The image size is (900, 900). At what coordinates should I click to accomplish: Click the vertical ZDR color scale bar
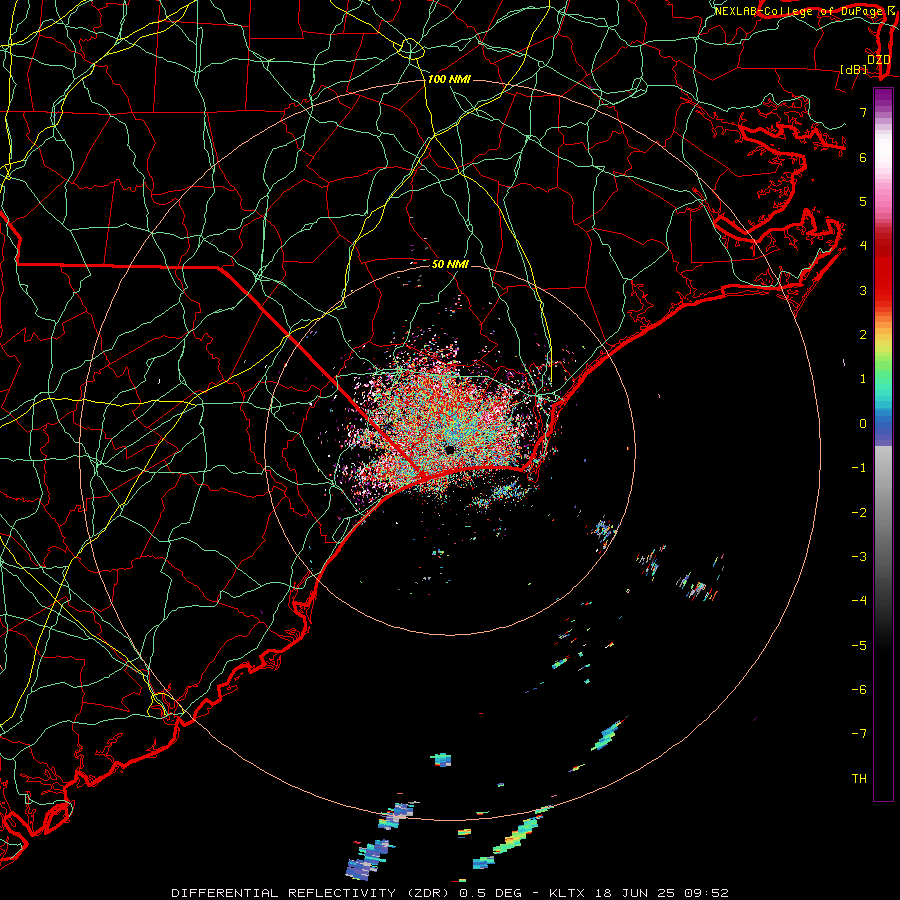(883, 445)
